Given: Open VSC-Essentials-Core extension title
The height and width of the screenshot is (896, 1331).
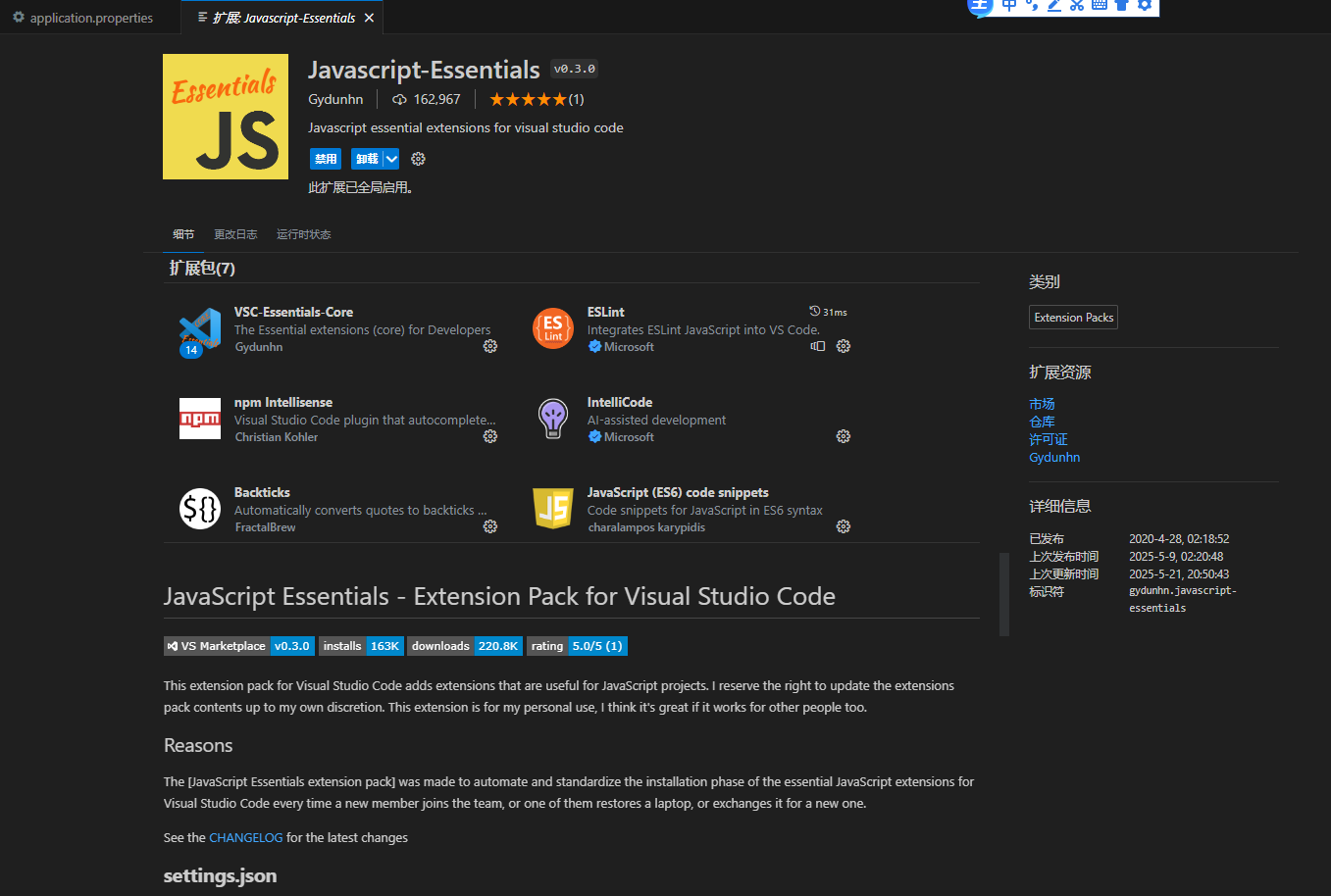Looking at the screenshot, I should [x=293, y=312].
